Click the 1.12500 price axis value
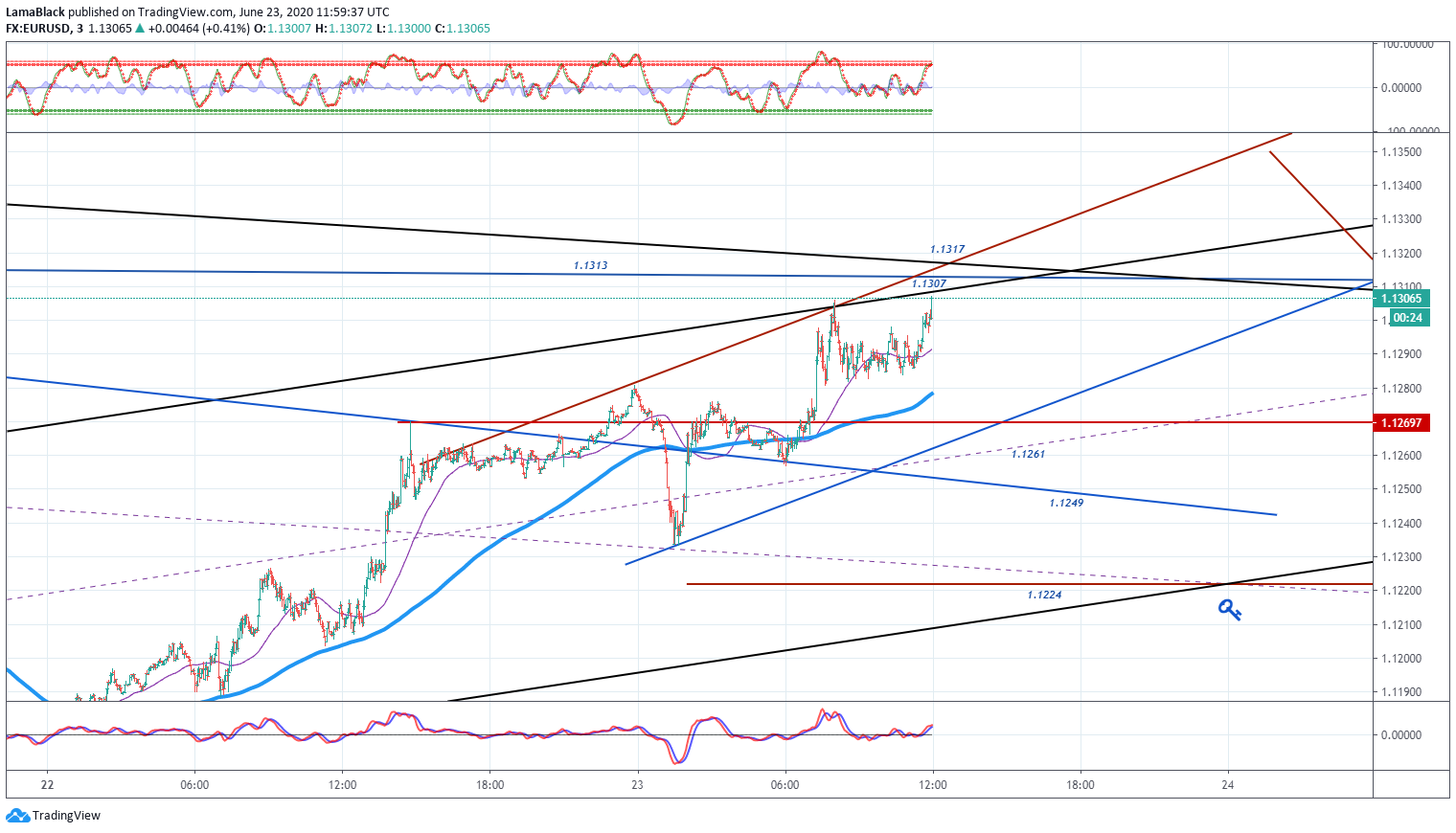Viewport: 1456px width, 833px height. (x=1401, y=489)
